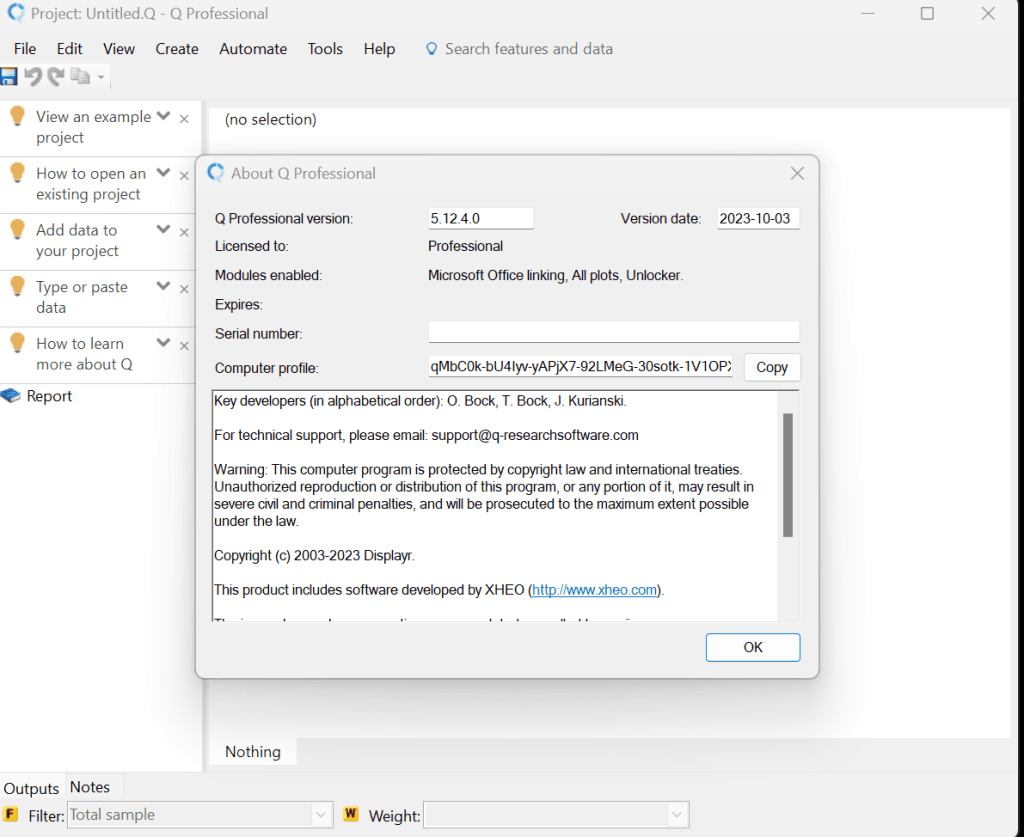Viewport: 1024px width, 837px height.
Task: Switch to the Notes tab
Action: point(89,787)
